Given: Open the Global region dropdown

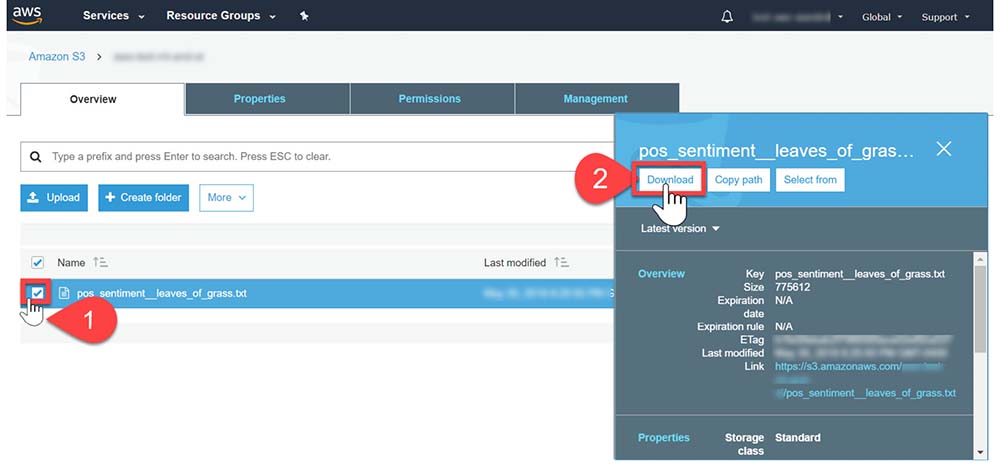Looking at the screenshot, I should (882, 17).
